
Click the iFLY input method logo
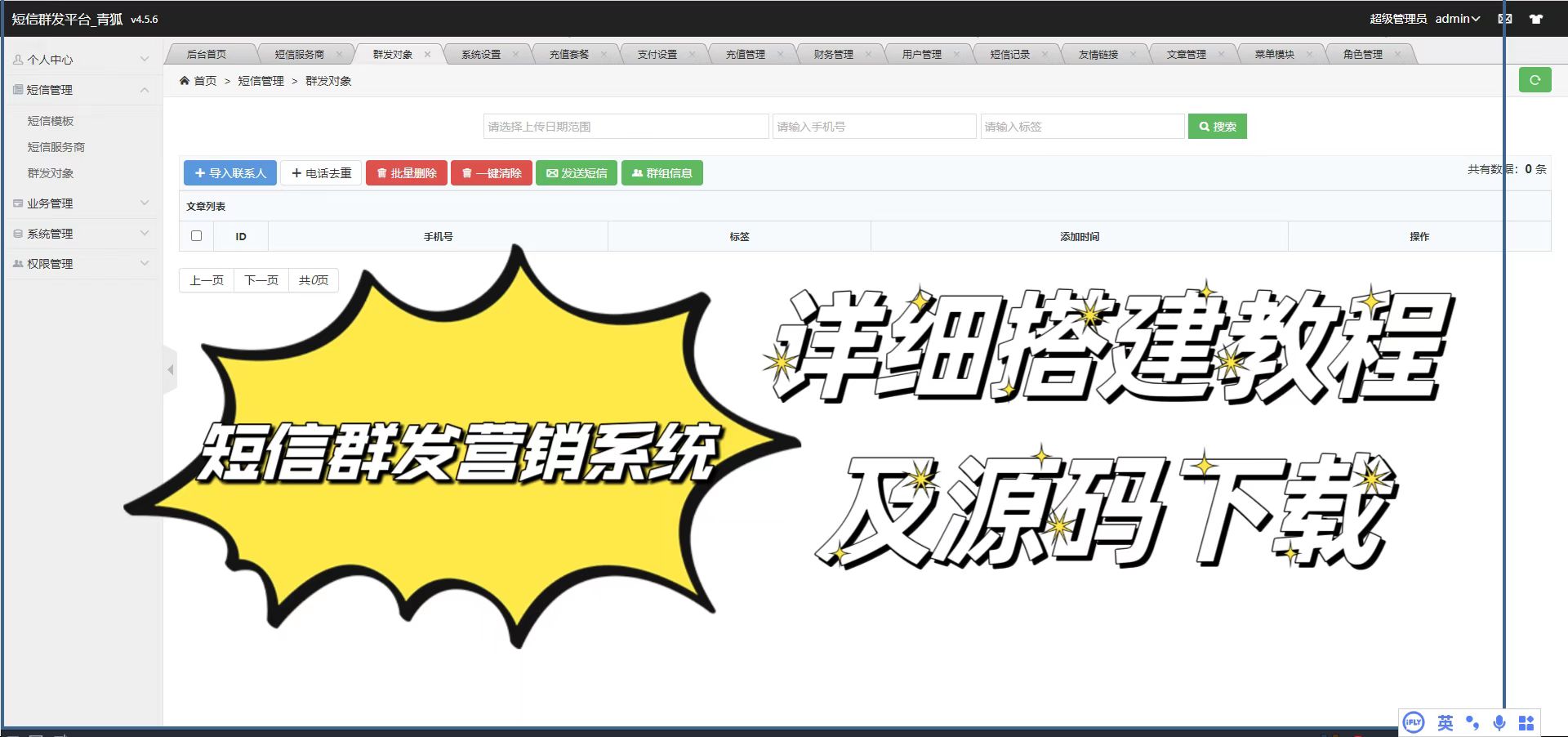click(x=1414, y=722)
